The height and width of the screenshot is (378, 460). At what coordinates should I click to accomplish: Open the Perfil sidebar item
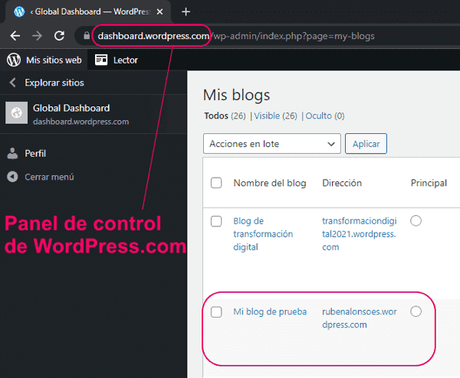click(x=35, y=154)
